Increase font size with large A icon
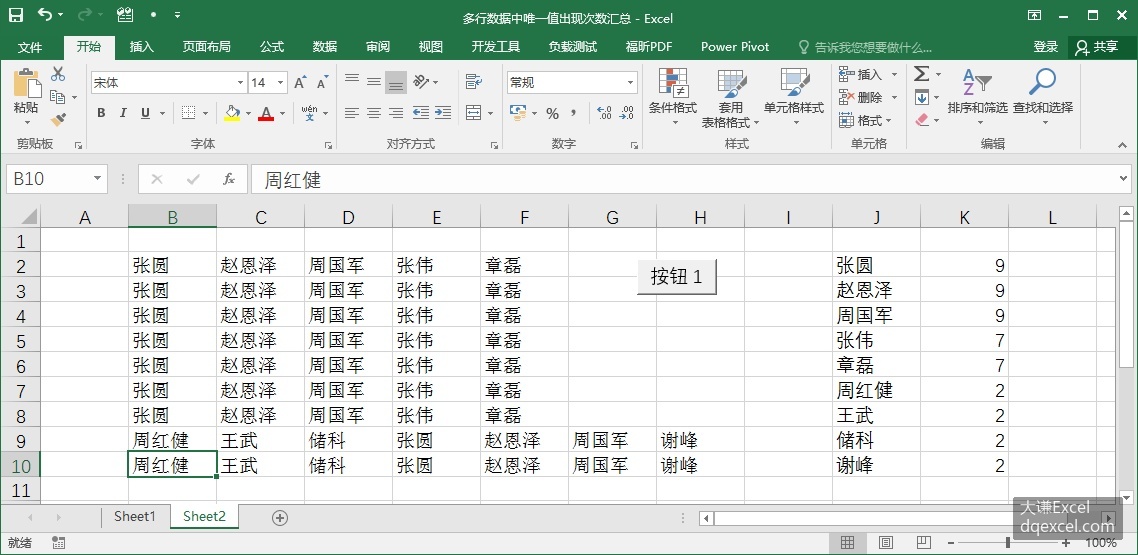This screenshot has width=1138, height=555. point(300,83)
